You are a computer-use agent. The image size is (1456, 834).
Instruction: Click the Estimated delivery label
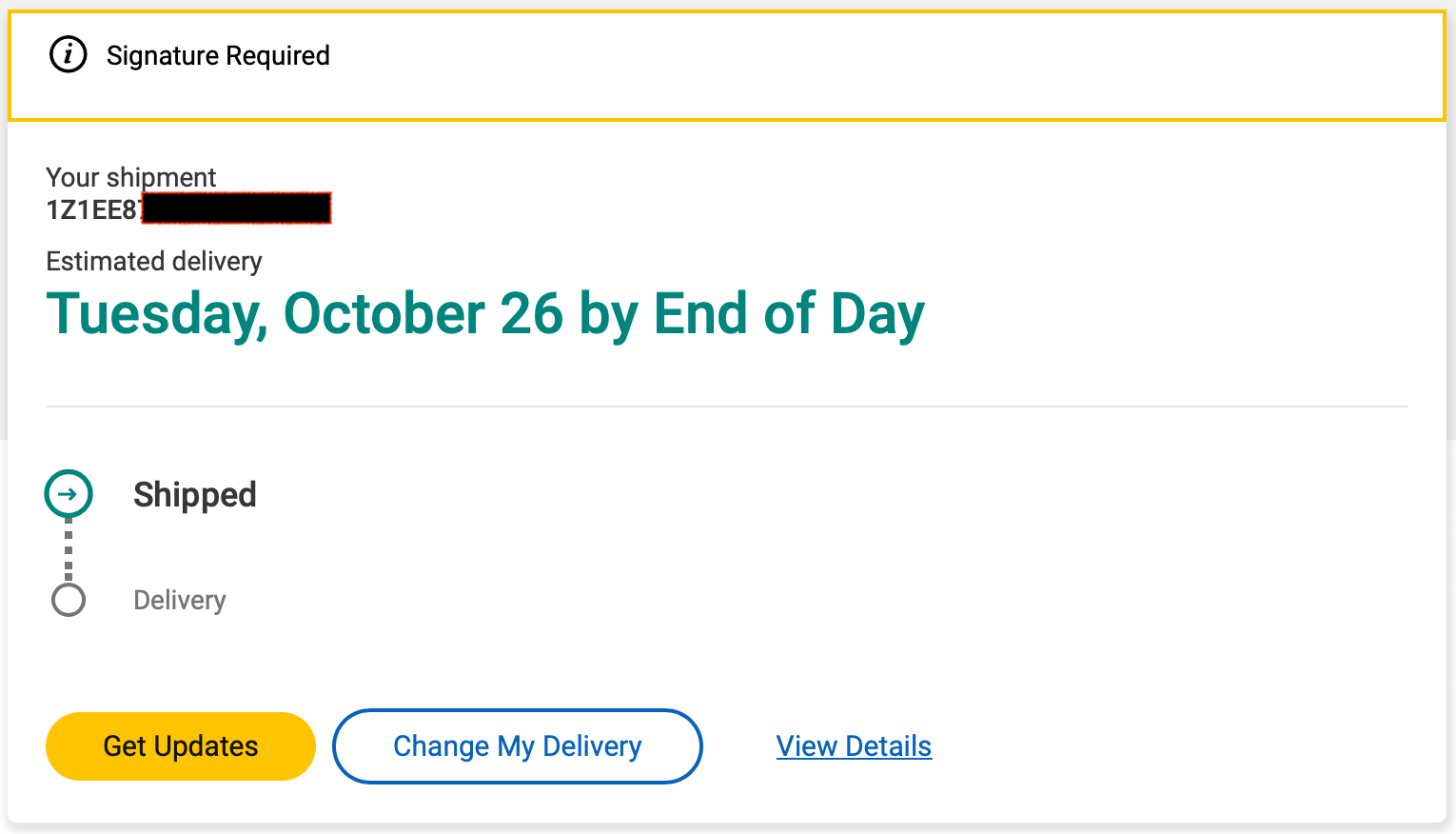[x=154, y=262]
